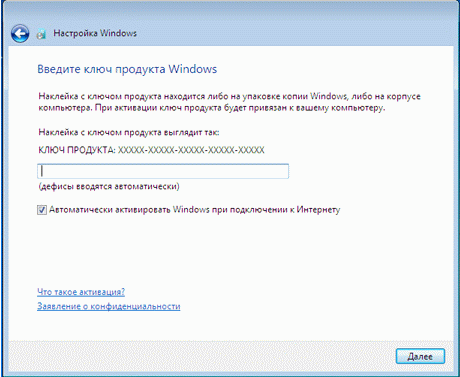Click 'Наклейка с ключом продукта выглядит так:' text
The height and width of the screenshot is (377, 460).
129,132
